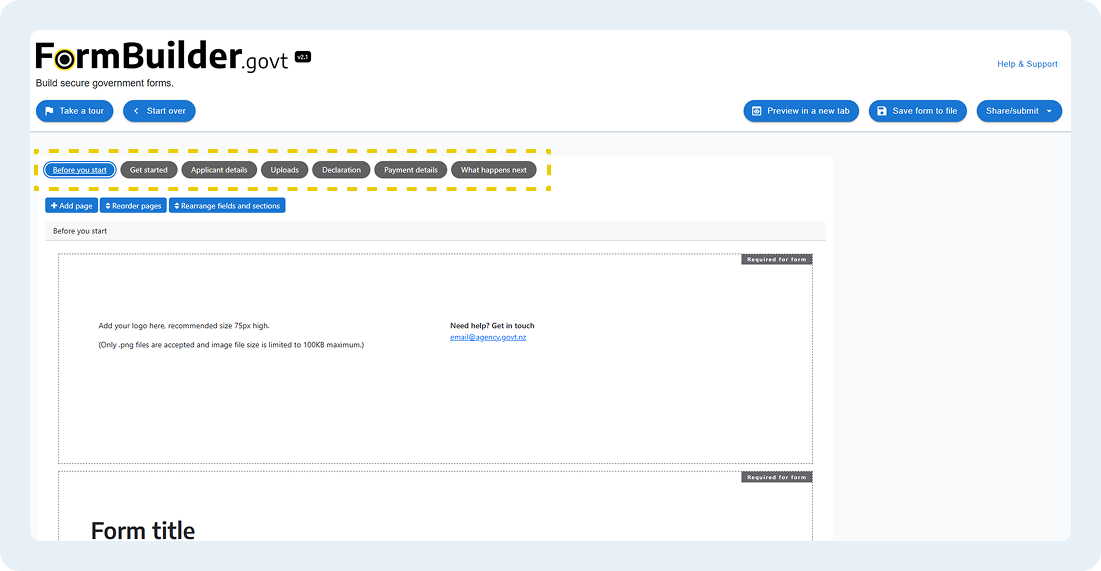This screenshot has height=571, width=1101.
Task: Select the Before you start page tab
Action: point(80,170)
